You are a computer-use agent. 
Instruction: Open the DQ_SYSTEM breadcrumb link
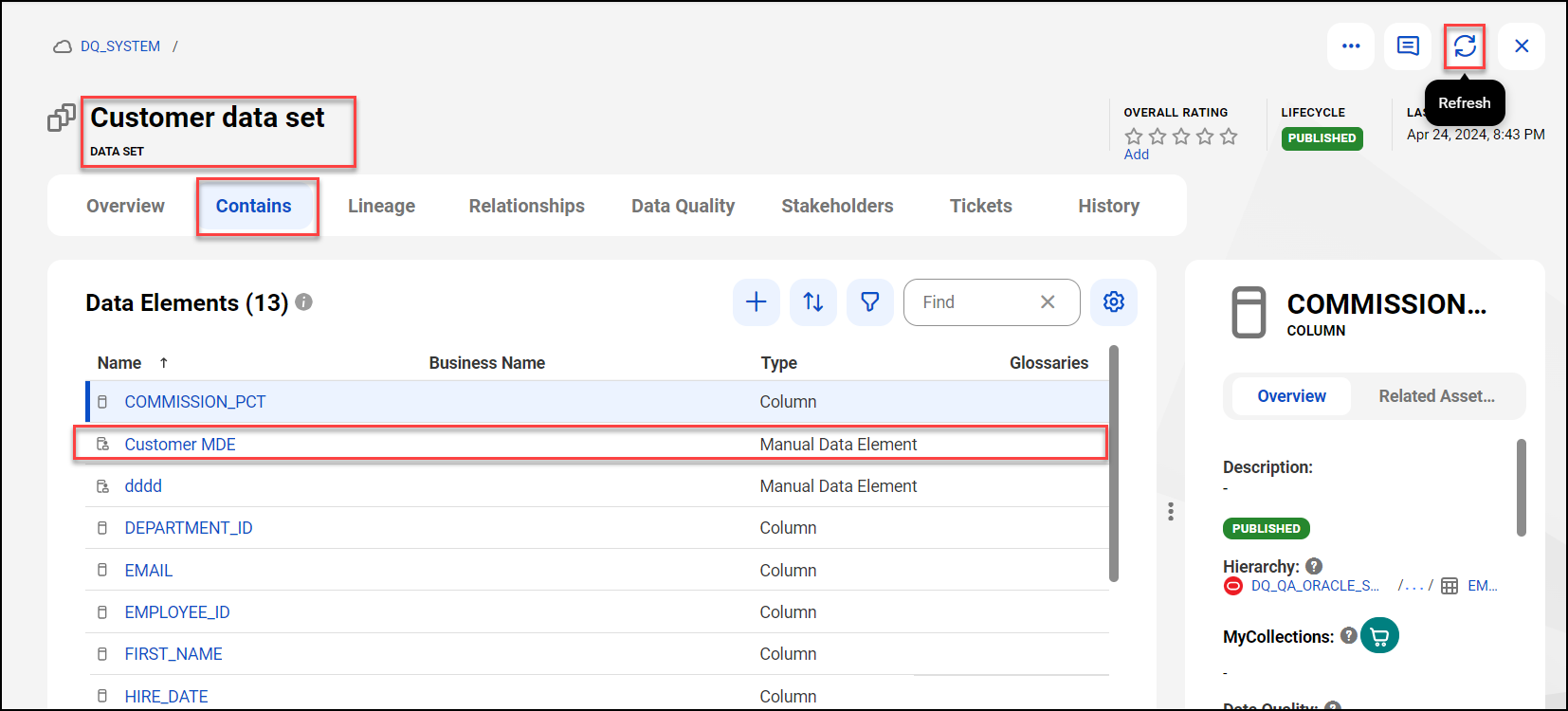click(120, 46)
